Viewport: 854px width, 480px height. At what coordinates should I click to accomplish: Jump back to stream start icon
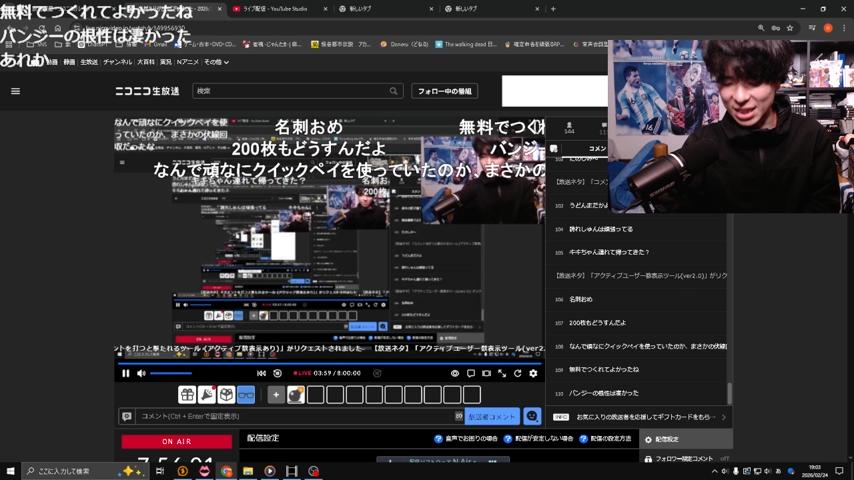[x=261, y=373]
